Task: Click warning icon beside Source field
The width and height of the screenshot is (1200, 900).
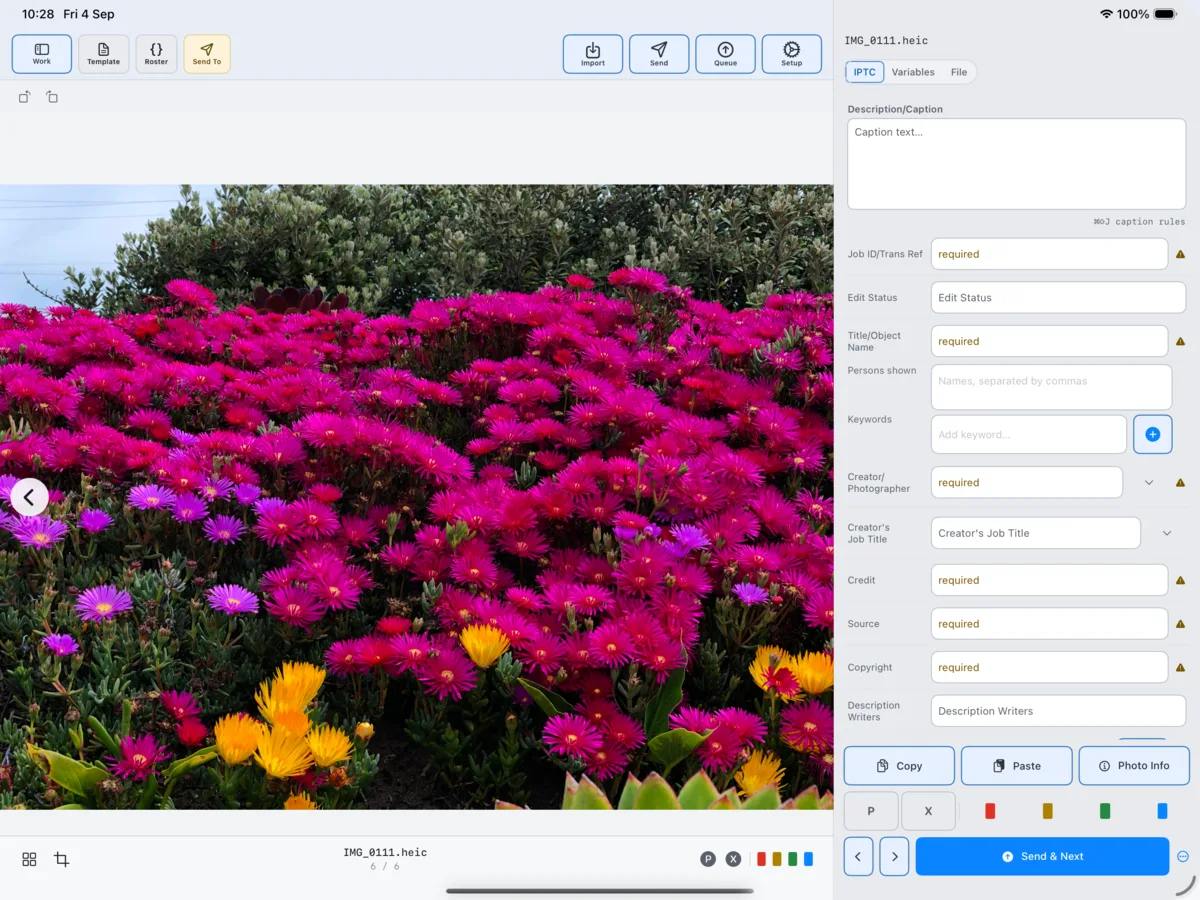Action: pyautogui.click(x=1180, y=624)
